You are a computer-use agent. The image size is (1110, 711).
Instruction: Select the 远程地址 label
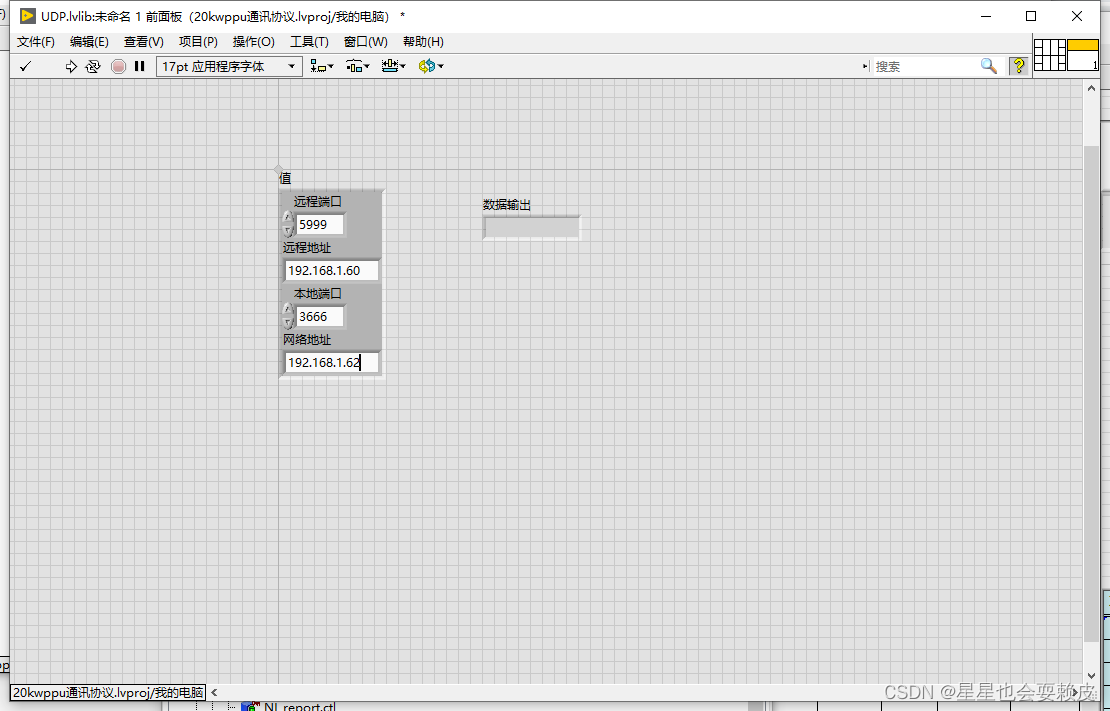point(307,248)
